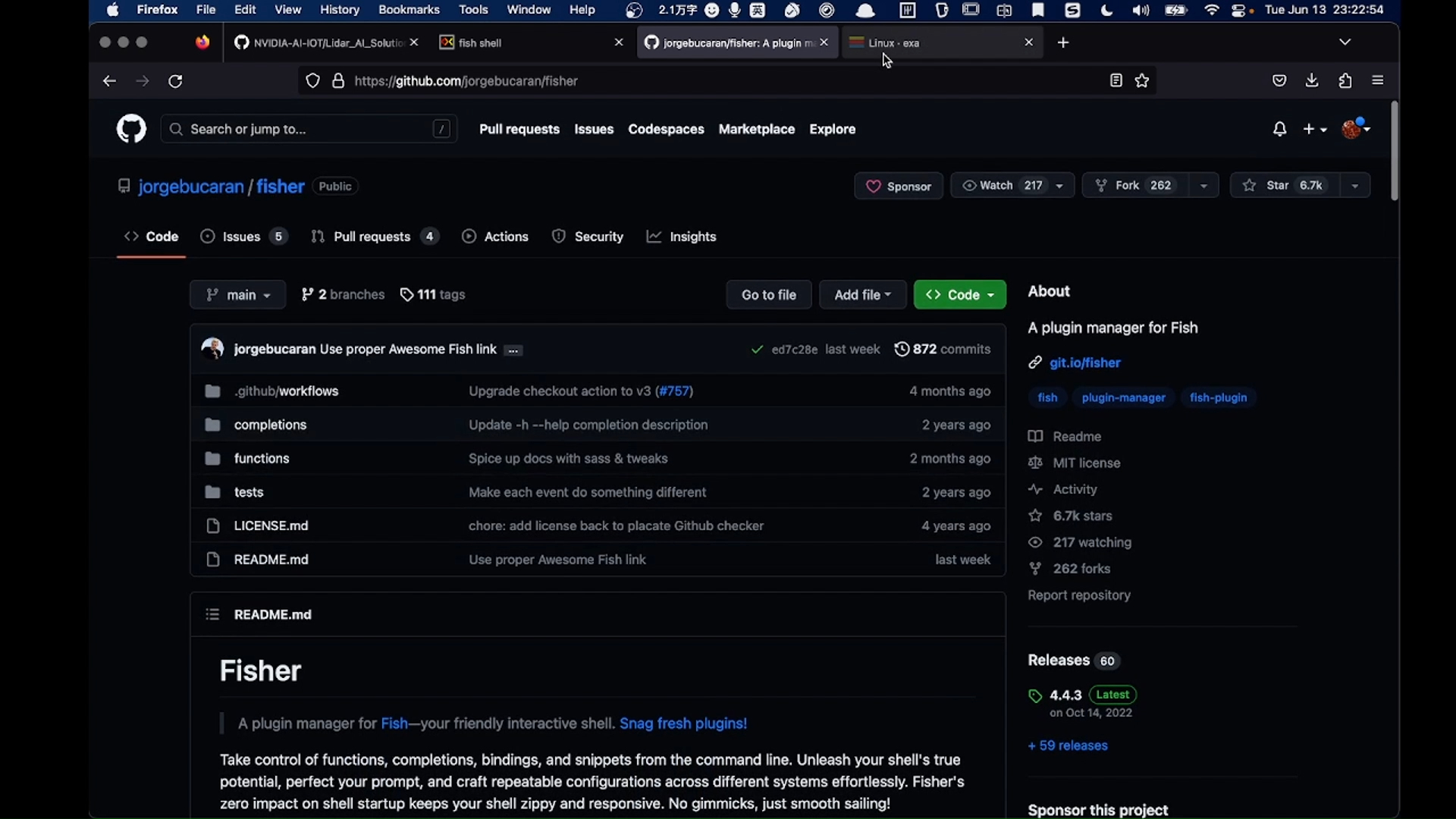Open the .github/workflows folder
Screen dimensions: 1456x819
tap(286, 391)
